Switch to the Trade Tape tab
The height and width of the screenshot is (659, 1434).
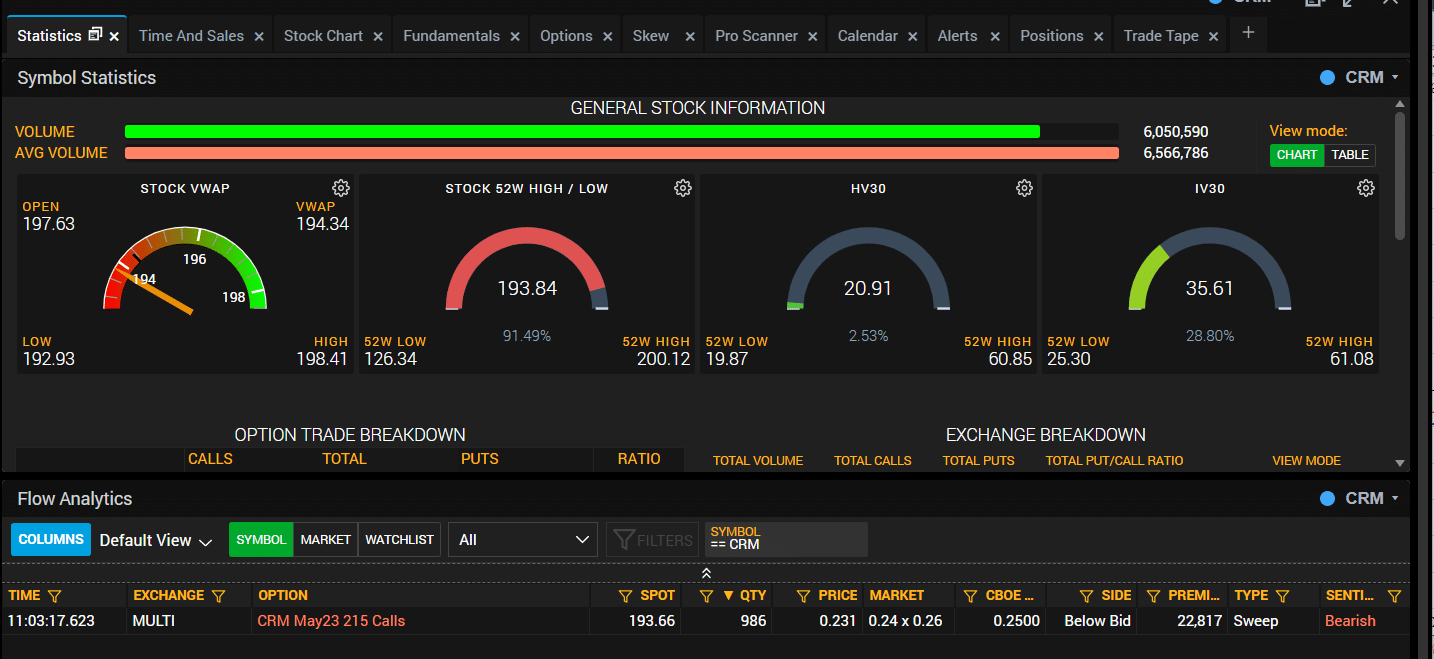1161,36
